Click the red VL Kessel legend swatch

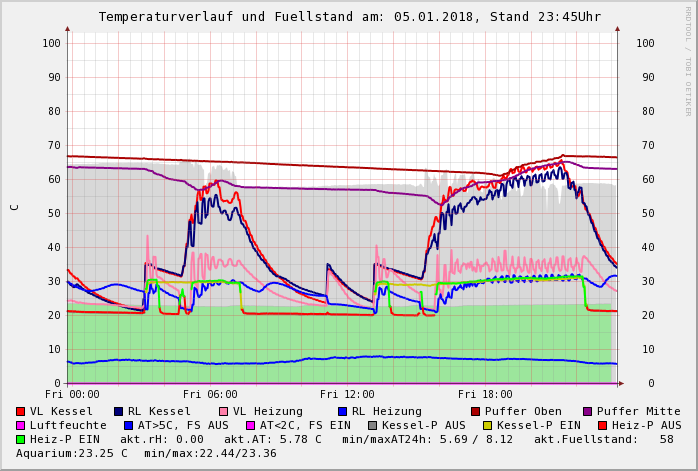21,411
